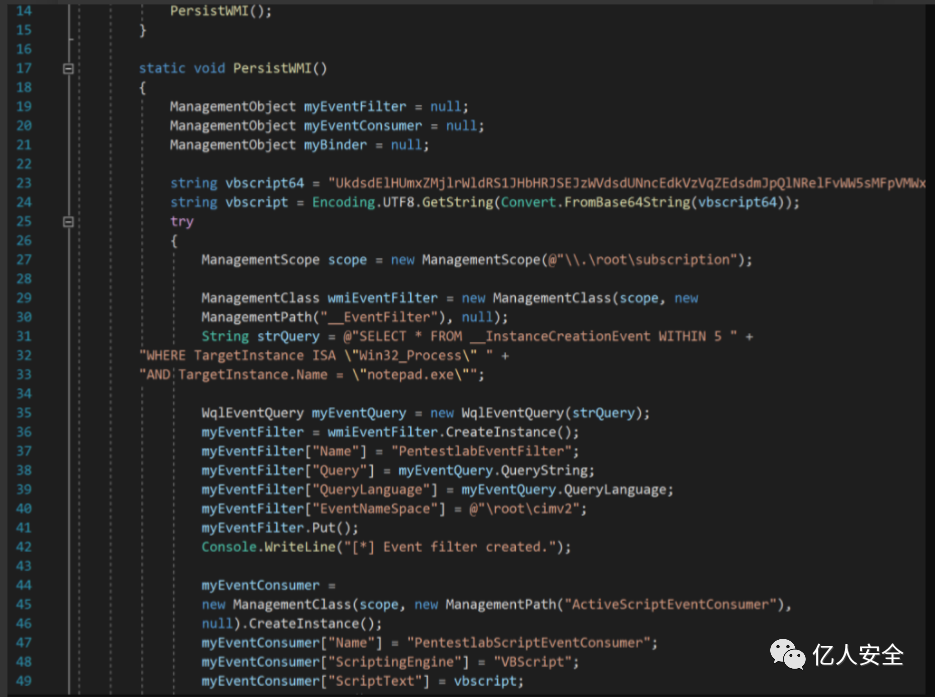The image size is (935, 697).
Task: Click "ActiveScriptEventConsumer" string on line 45
Action: [x=670, y=605]
